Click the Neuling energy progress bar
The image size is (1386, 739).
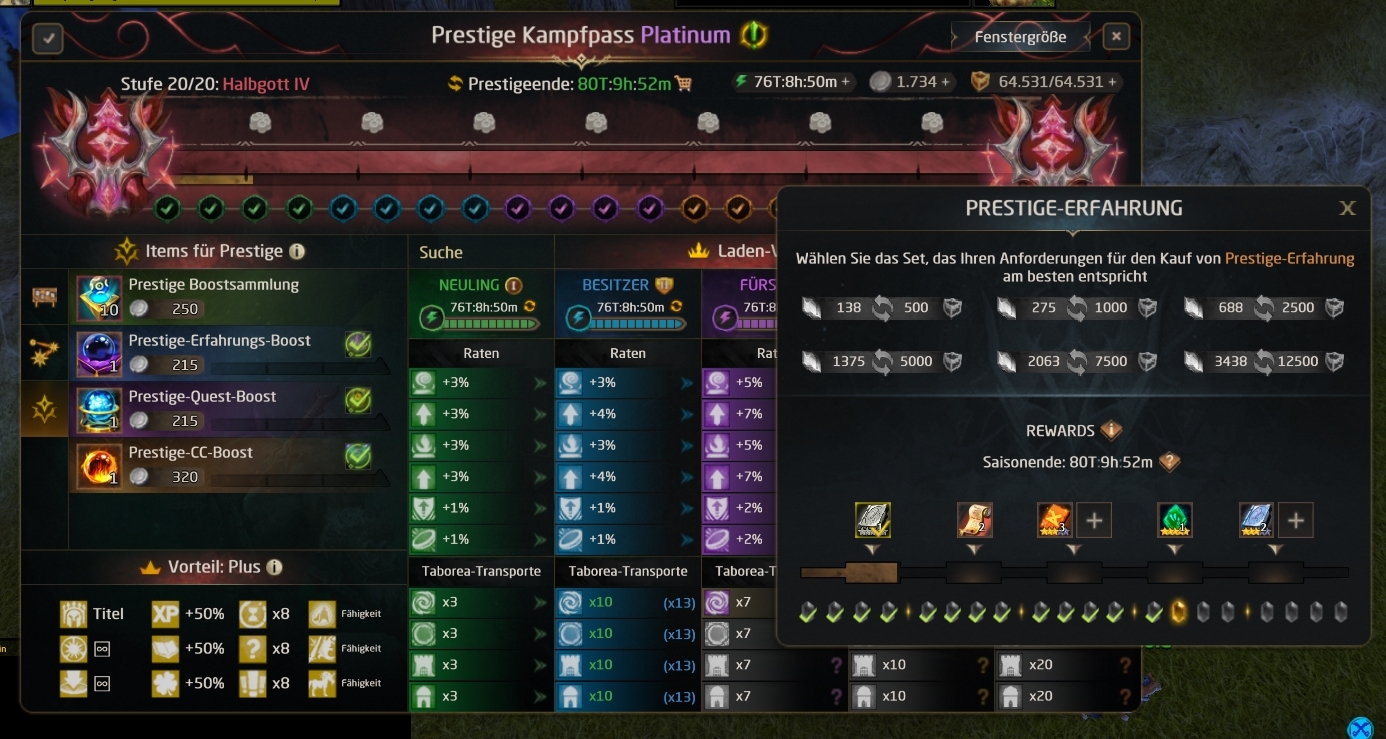pos(490,323)
